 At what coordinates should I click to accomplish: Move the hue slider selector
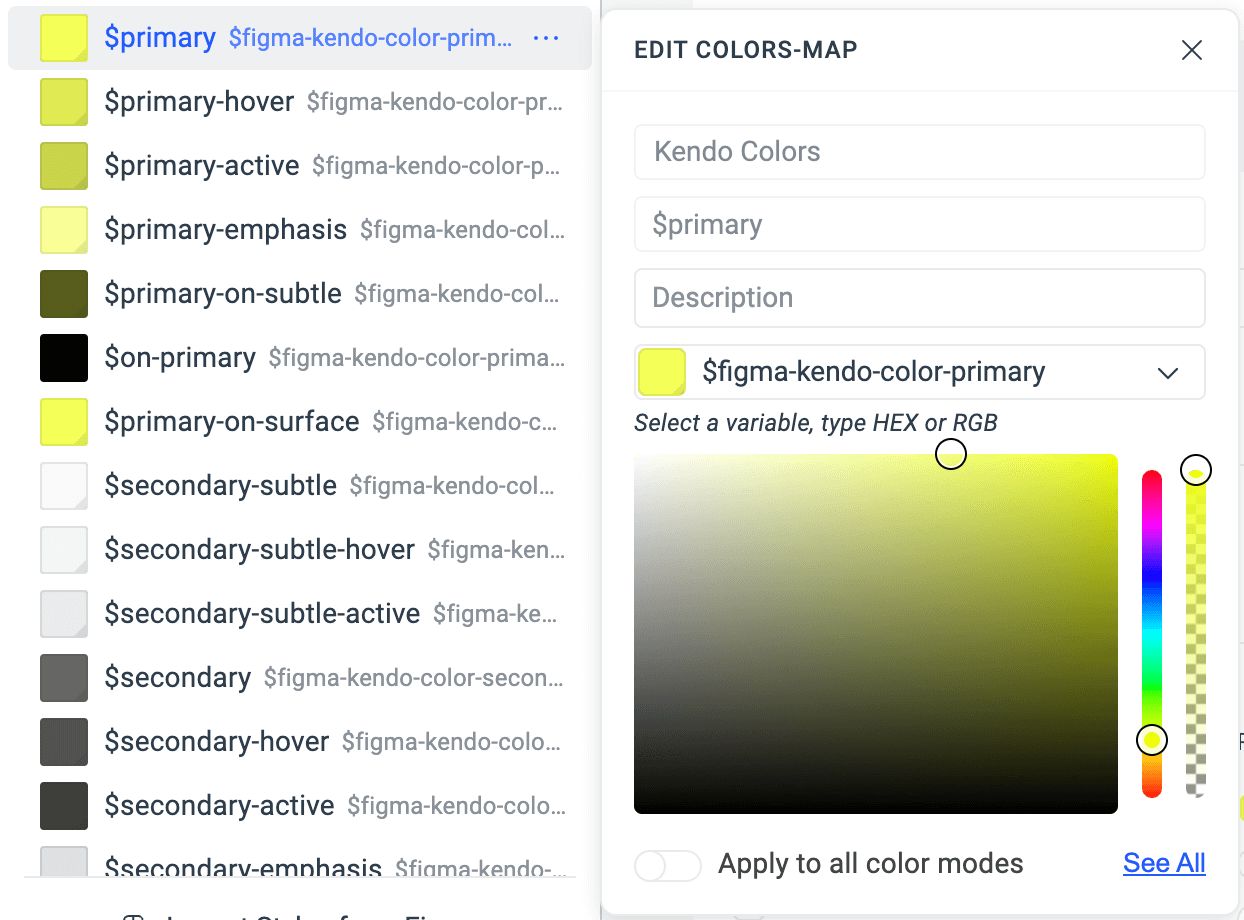[1152, 740]
